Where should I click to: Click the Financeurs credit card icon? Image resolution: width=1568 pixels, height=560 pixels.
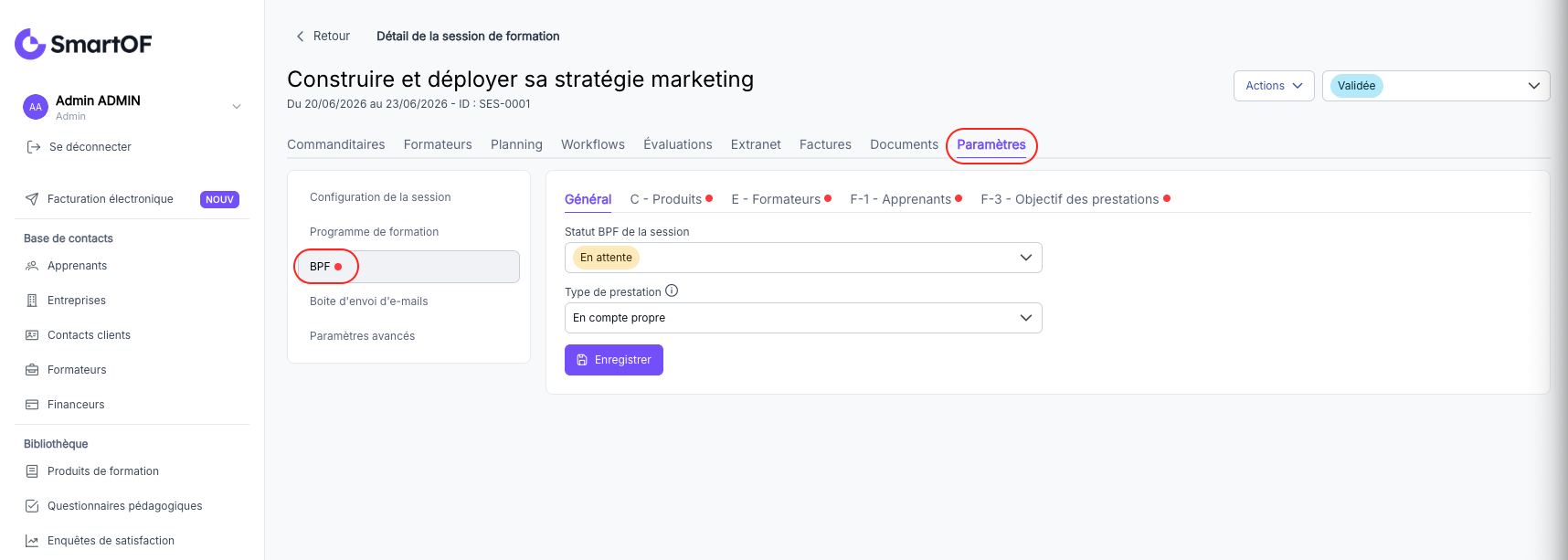pyautogui.click(x=32, y=405)
